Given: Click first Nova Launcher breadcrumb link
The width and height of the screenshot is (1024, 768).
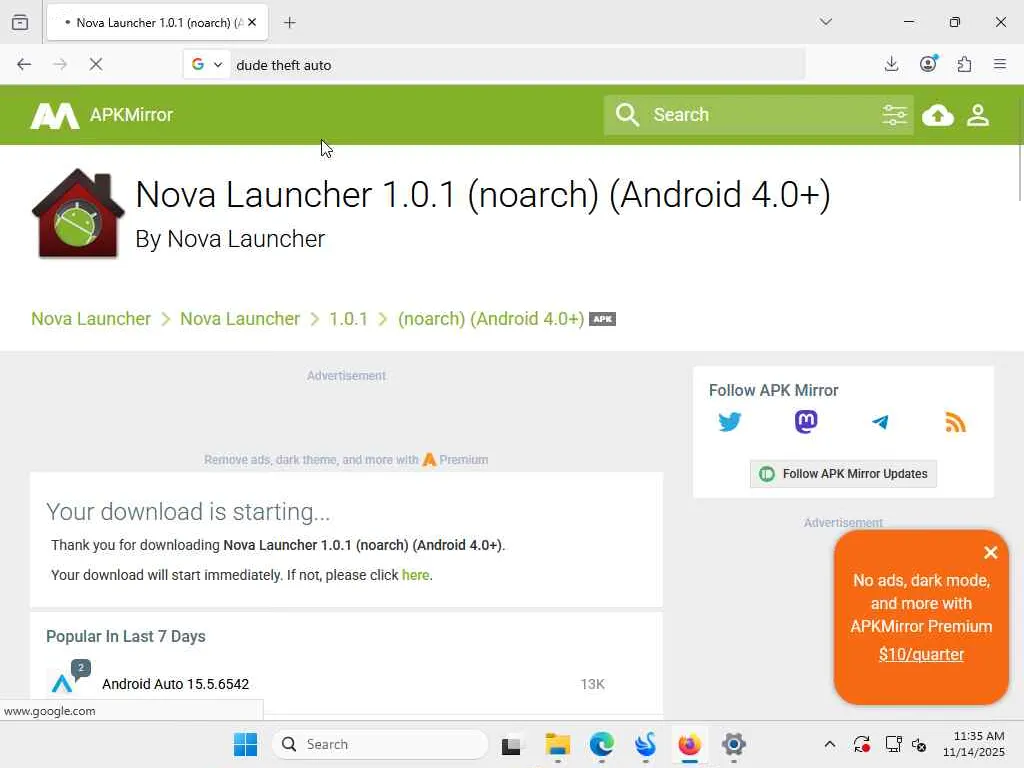Looking at the screenshot, I should click(x=91, y=319).
